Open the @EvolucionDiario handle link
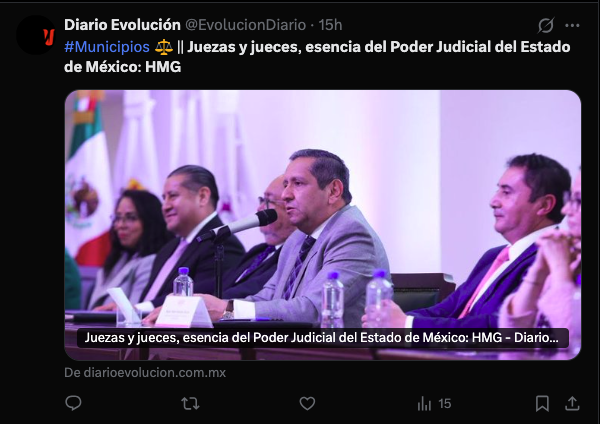This screenshot has width=600, height=424. 246,25
